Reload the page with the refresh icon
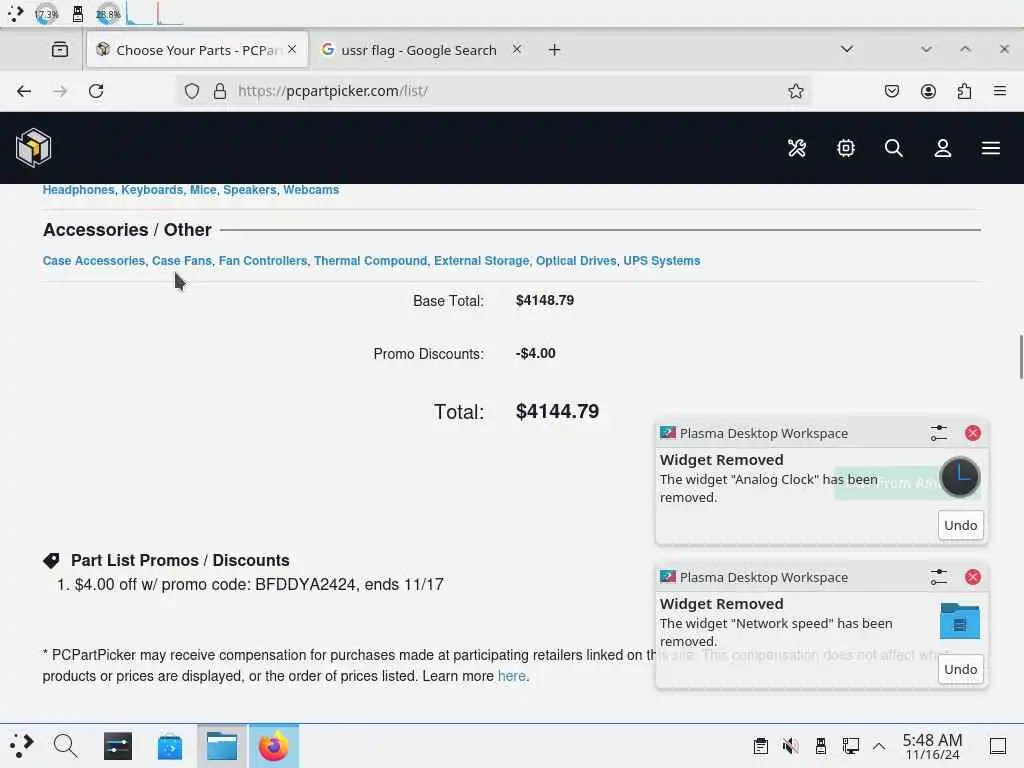1024x768 pixels. [x=96, y=91]
